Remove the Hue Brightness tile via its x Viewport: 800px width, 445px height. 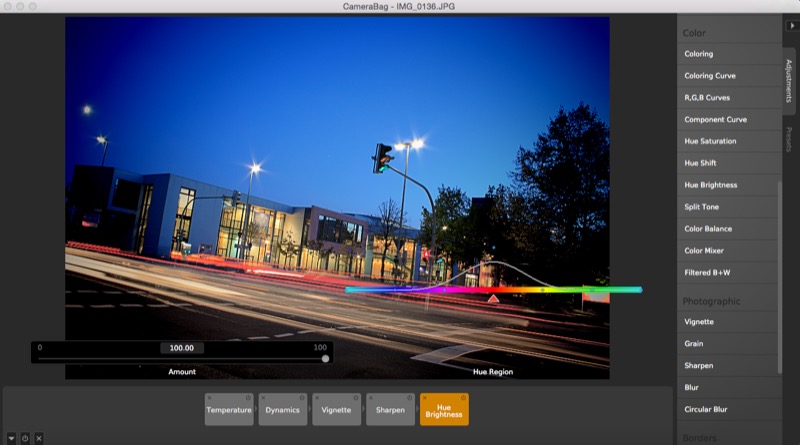pos(426,398)
